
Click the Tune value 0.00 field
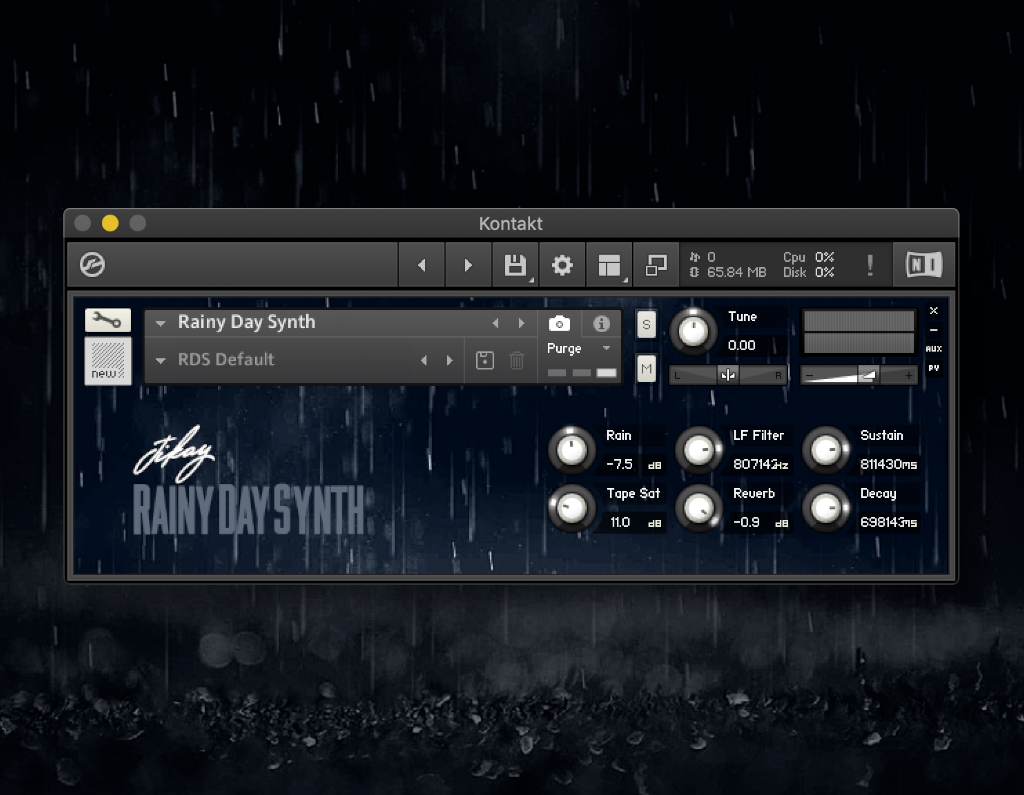point(742,345)
